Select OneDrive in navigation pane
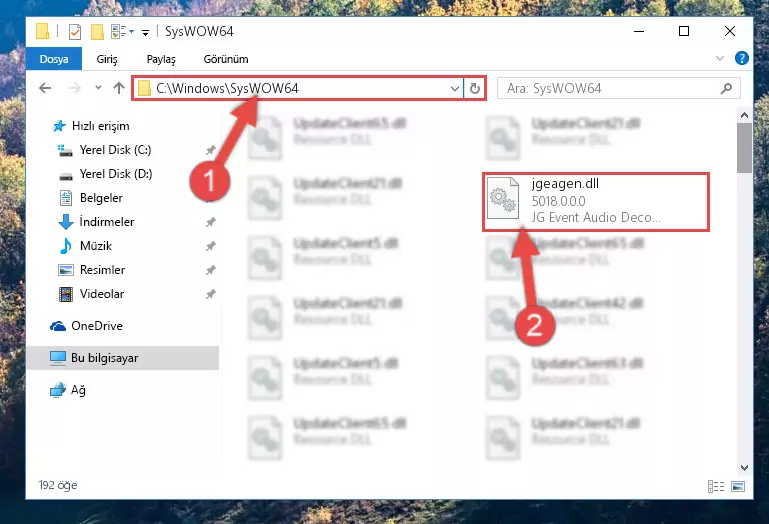 click(86, 326)
